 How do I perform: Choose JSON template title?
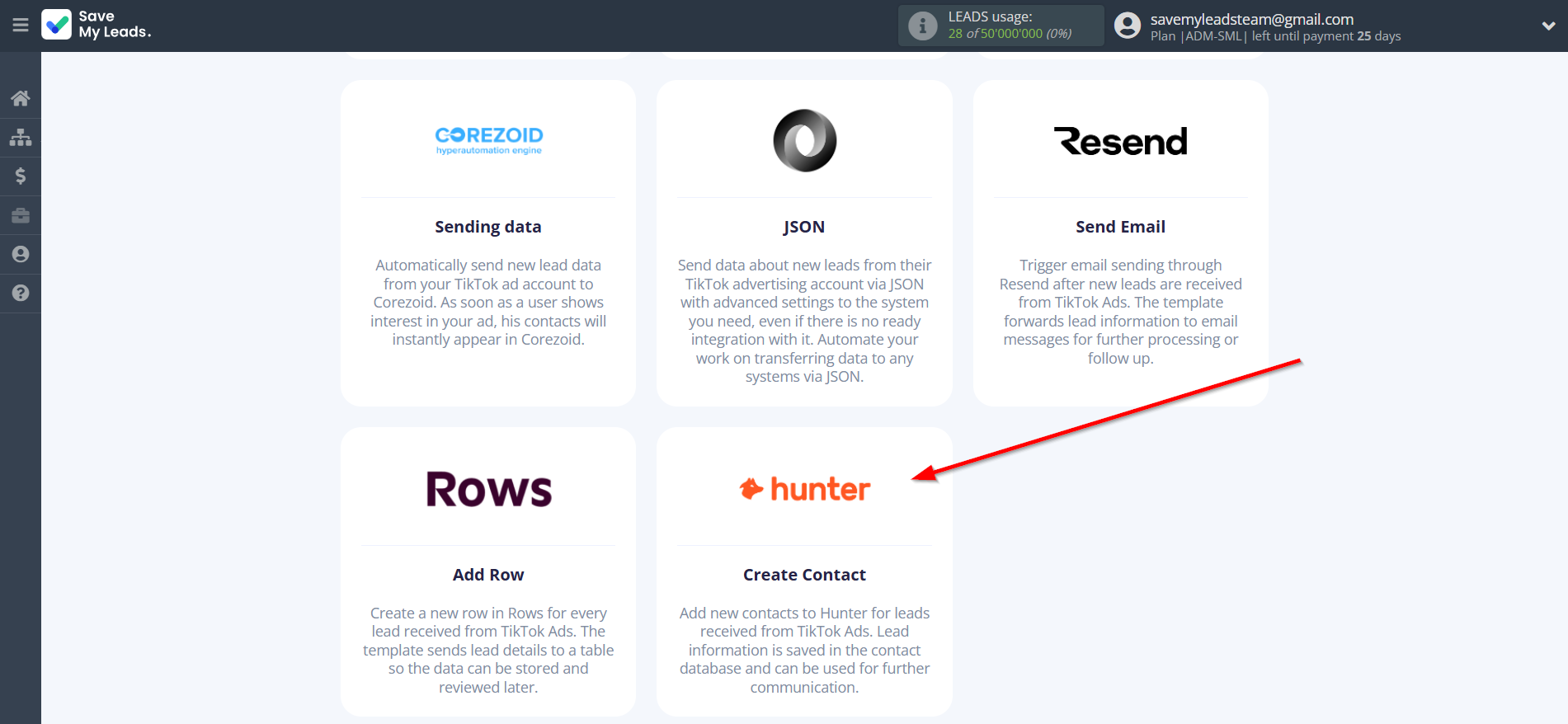click(805, 227)
